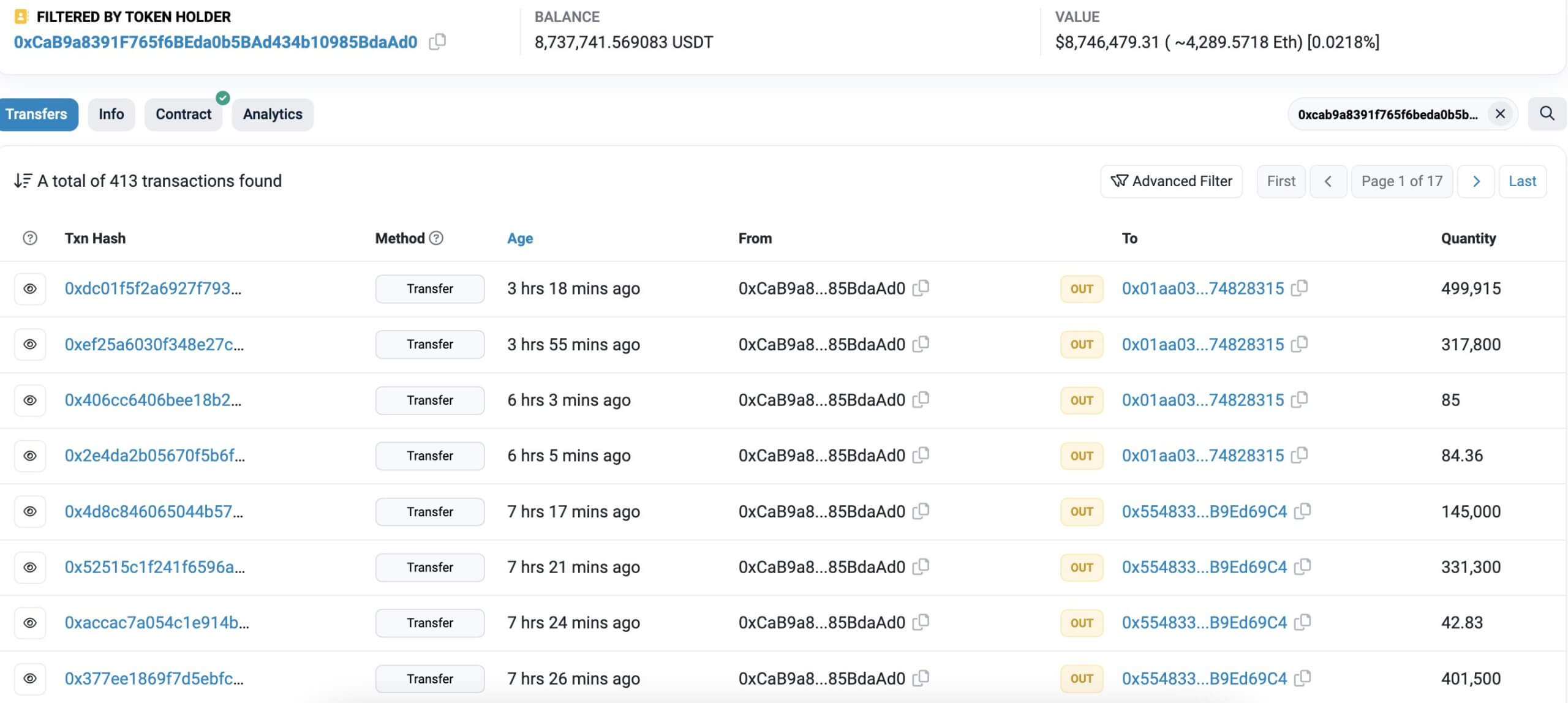Click the Method help question-mark icon
Screen dimensions: 1568x703
pos(436,238)
